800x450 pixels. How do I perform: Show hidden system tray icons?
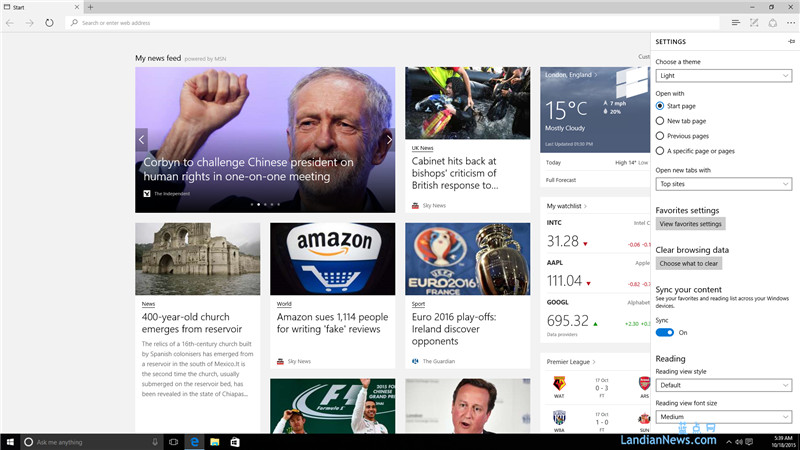click(729, 442)
